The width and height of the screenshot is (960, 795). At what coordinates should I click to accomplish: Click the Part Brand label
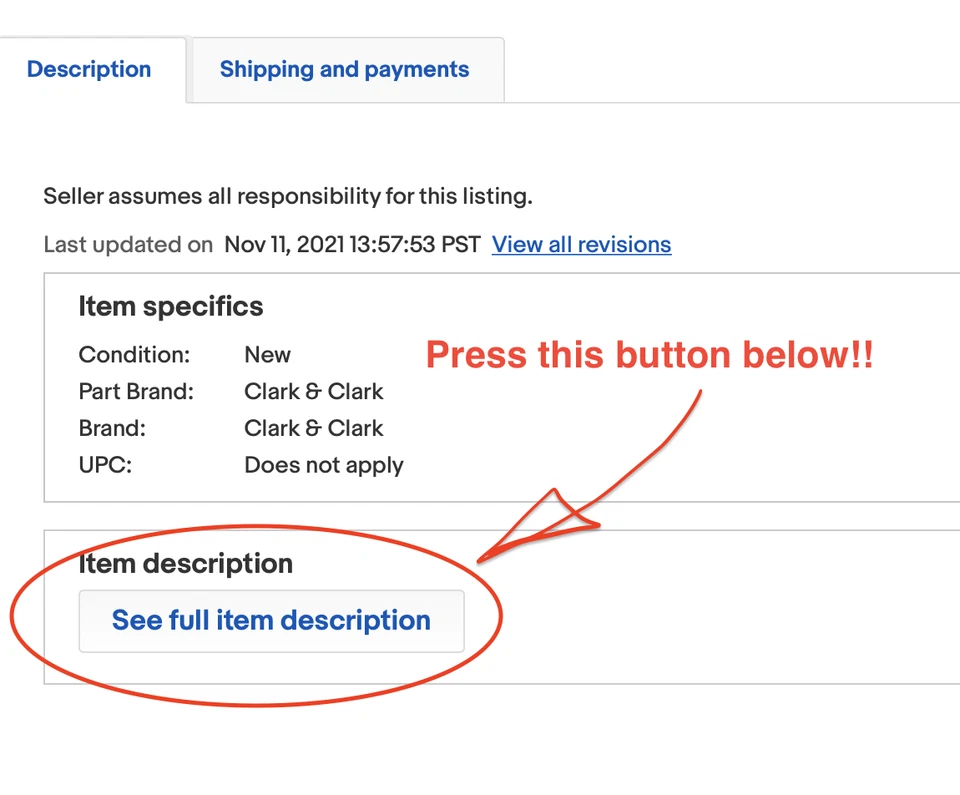click(x=136, y=392)
